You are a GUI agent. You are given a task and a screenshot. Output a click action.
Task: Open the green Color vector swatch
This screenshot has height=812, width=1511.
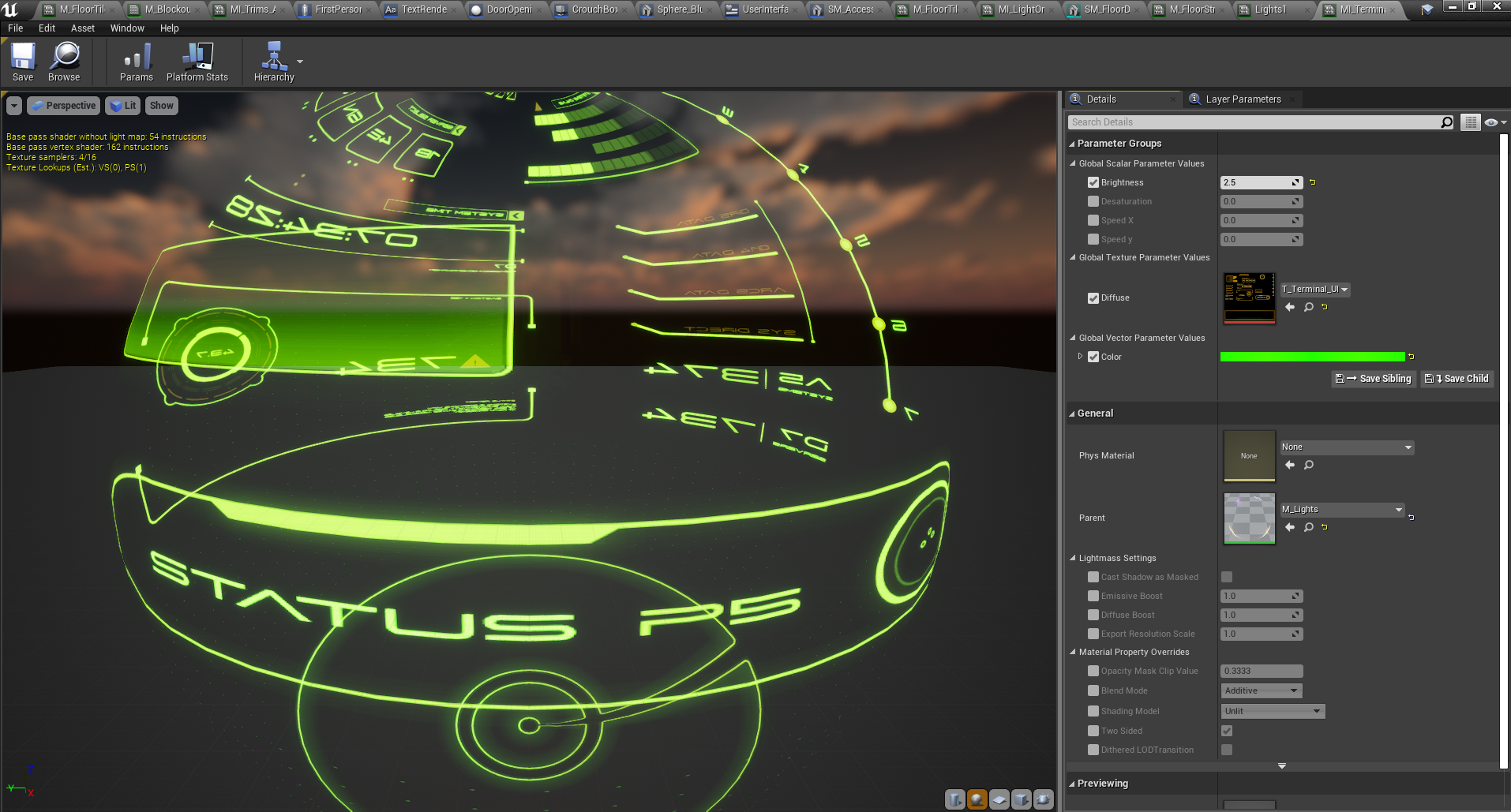[1312, 357]
